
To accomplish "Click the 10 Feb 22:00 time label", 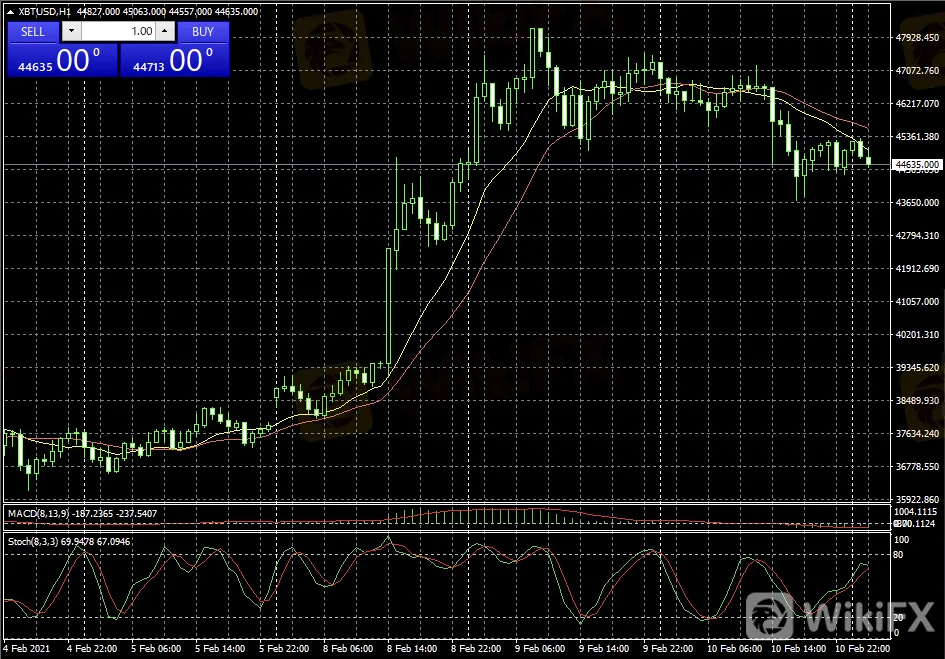I will tap(860, 648).
